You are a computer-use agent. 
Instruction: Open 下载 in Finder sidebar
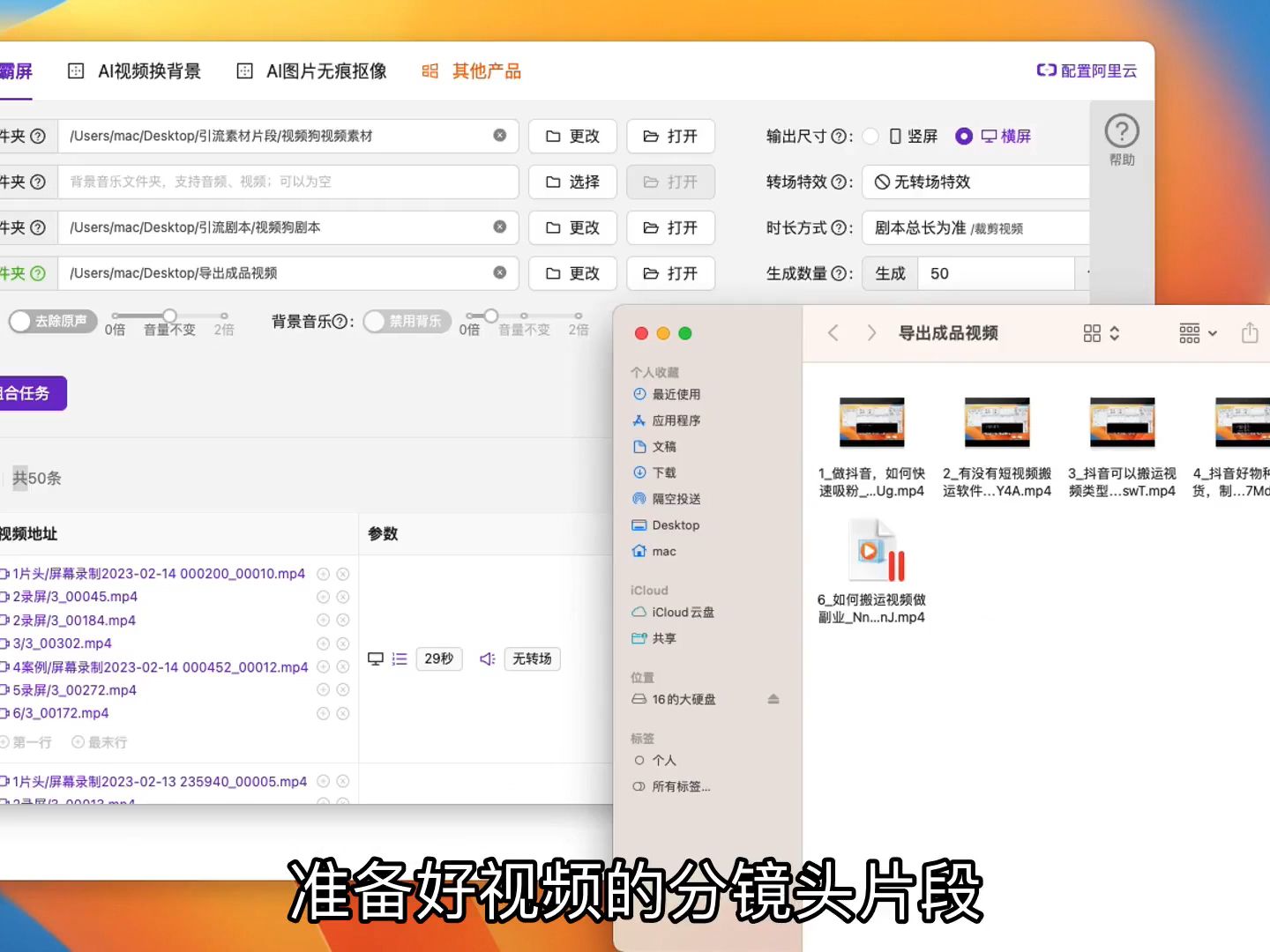point(654,472)
